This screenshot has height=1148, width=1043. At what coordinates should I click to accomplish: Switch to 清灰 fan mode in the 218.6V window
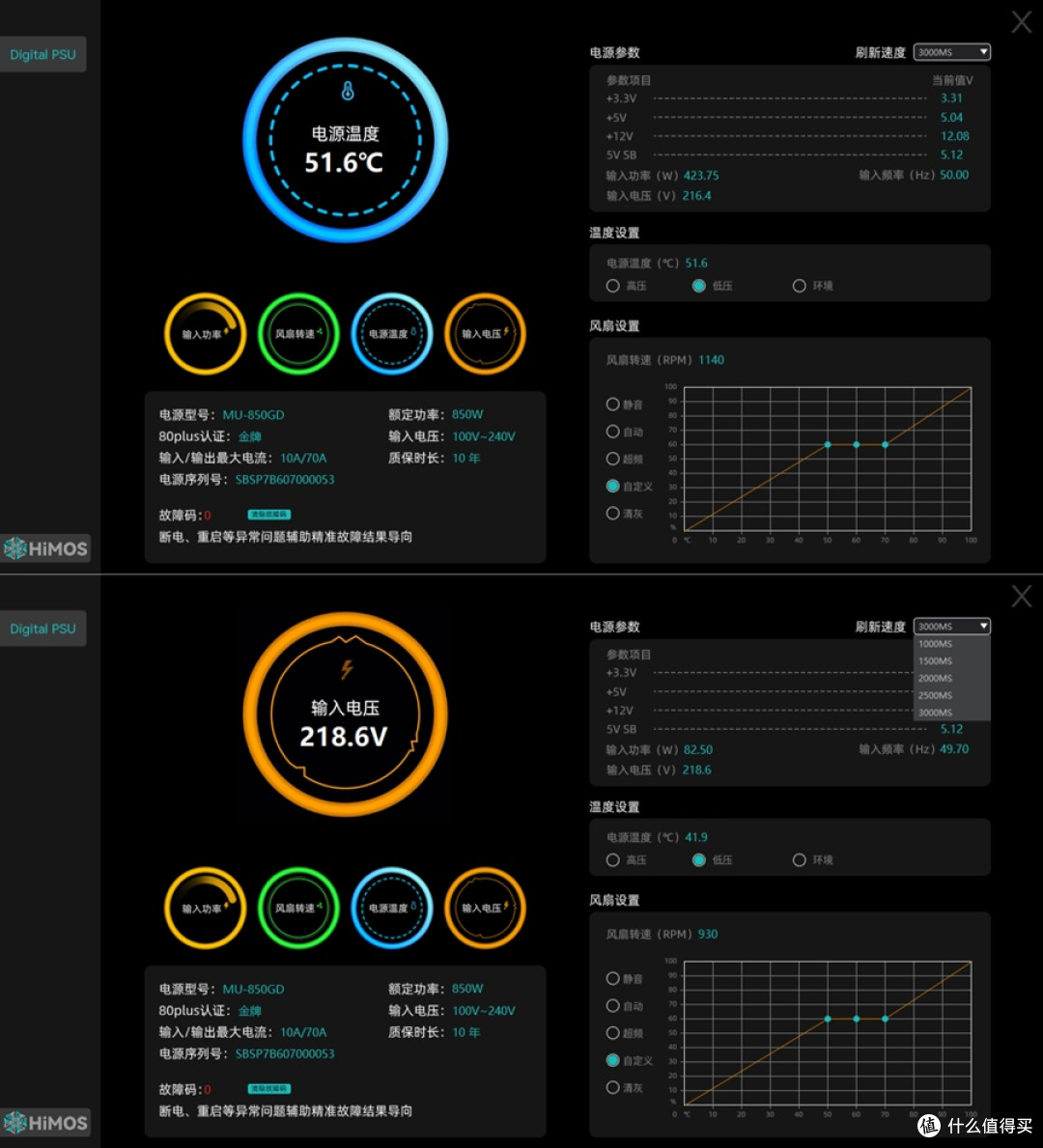pos(613,1087)
